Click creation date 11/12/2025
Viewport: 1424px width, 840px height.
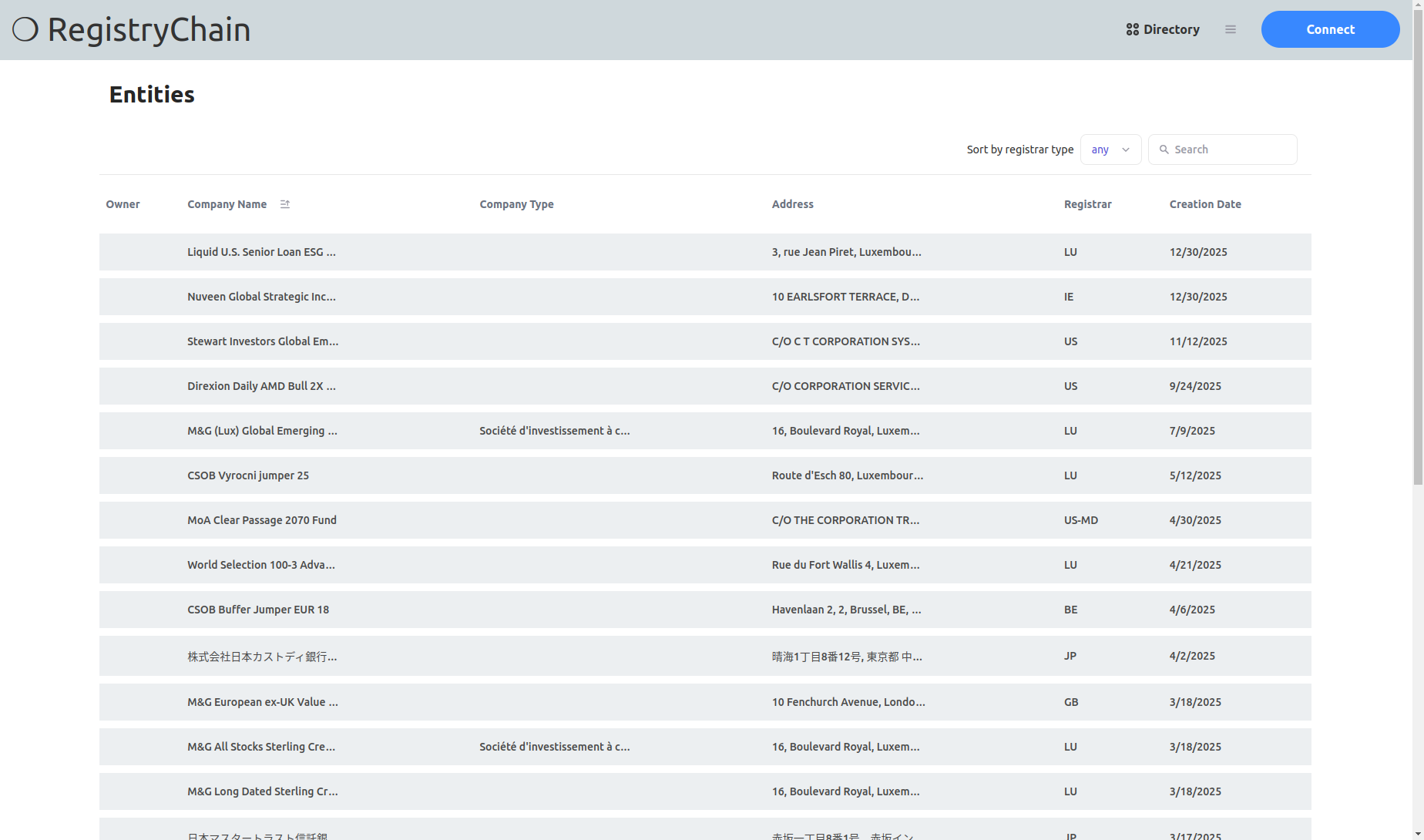click(x=1198, y=341)
